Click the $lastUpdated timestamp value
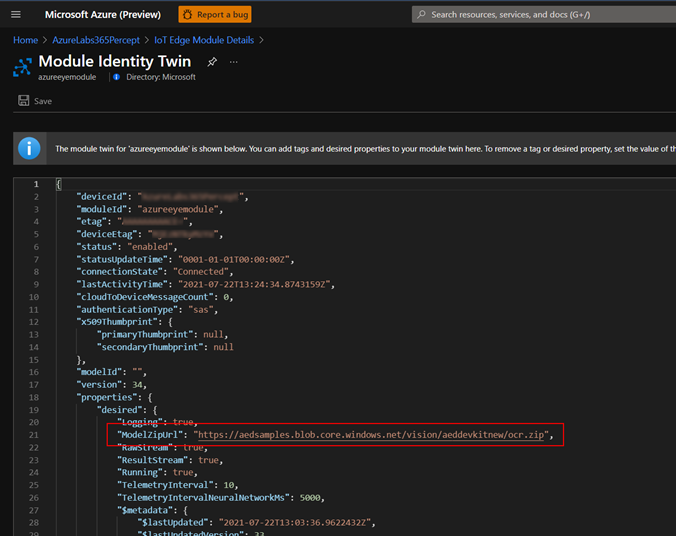This screenshot has height=536, width=676. tap(295, 522)
